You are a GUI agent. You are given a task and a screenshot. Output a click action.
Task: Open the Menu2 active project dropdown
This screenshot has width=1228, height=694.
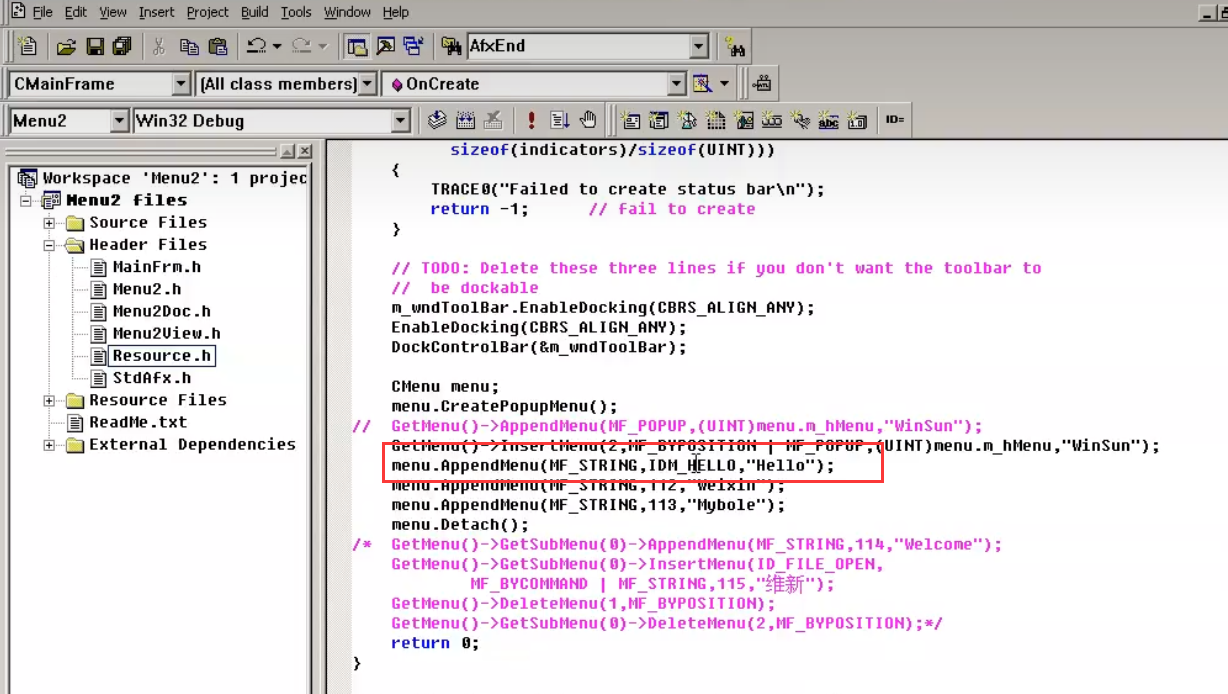point(119,121)
